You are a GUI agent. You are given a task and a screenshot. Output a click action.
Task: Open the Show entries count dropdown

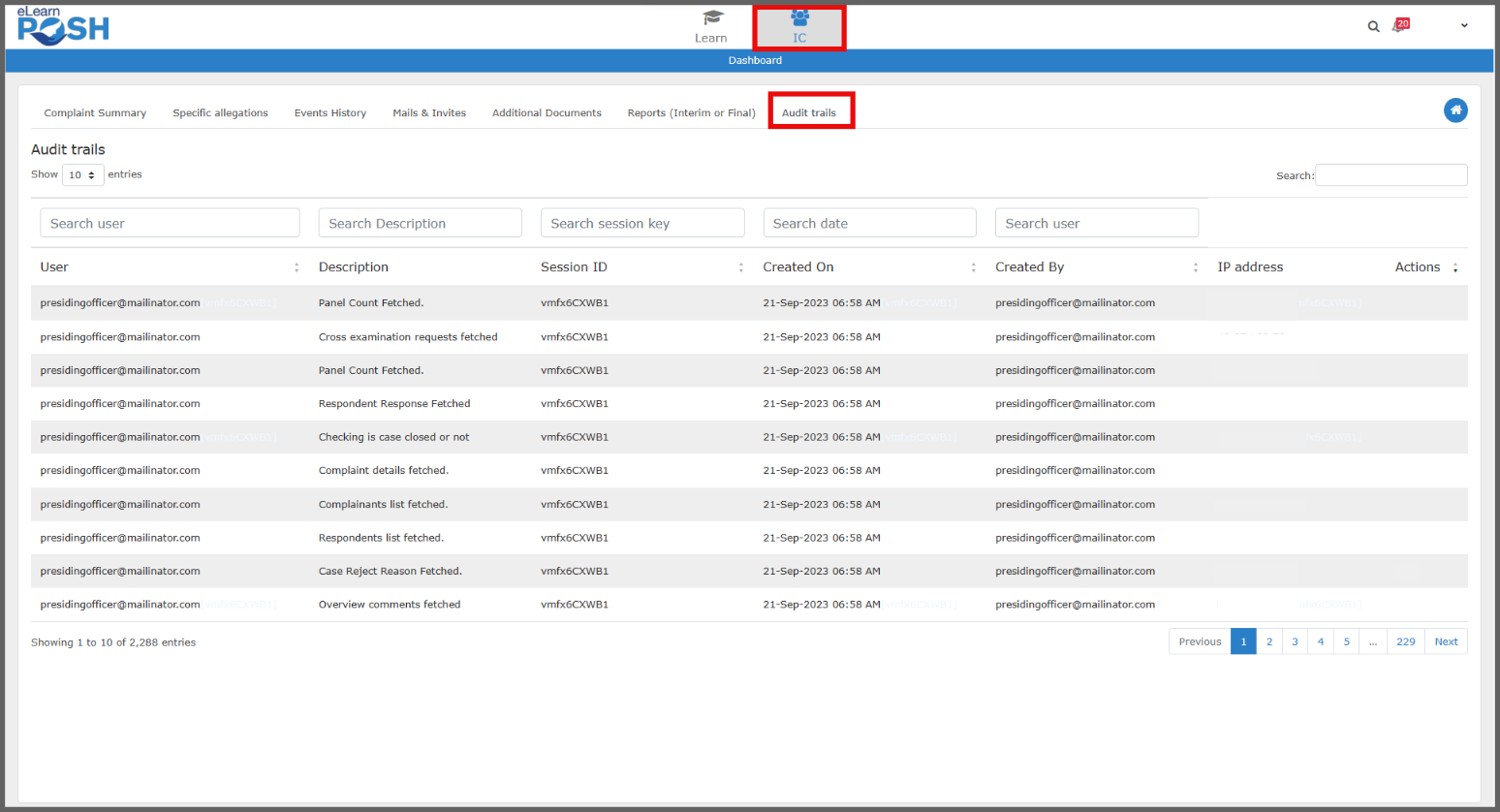pyautogui.click(x=82, y=175)
